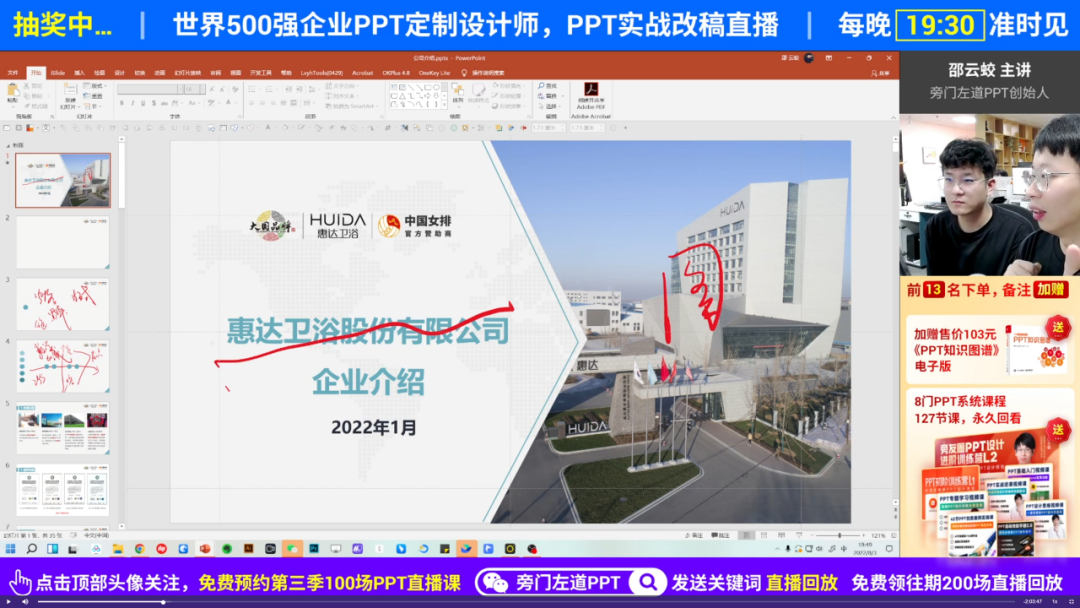The width and height of the screenshot is (1080, 608).
Task: Click the New Slide icon
Action: point(70,90)
